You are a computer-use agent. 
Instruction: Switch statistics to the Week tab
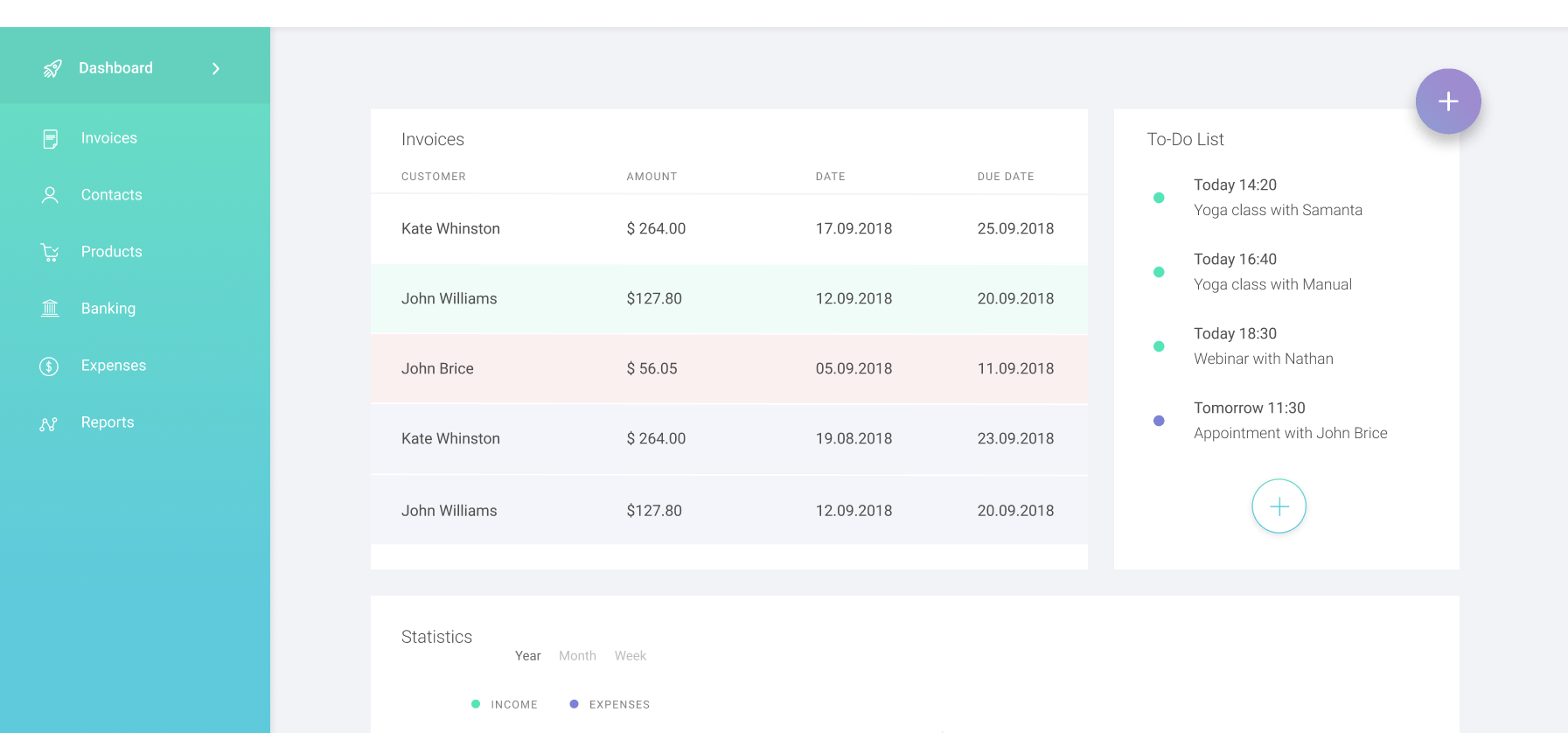630,656
